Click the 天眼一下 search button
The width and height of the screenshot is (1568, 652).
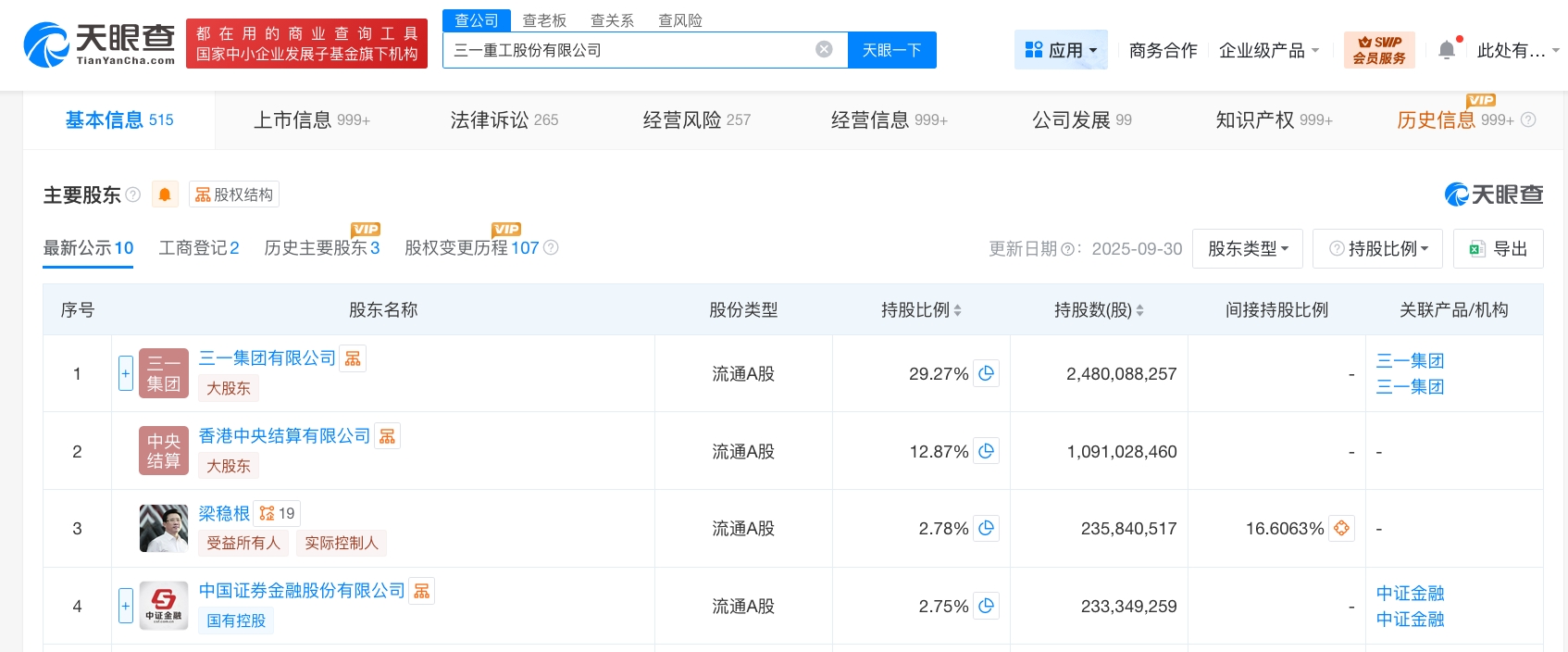(x=891, y=50)
